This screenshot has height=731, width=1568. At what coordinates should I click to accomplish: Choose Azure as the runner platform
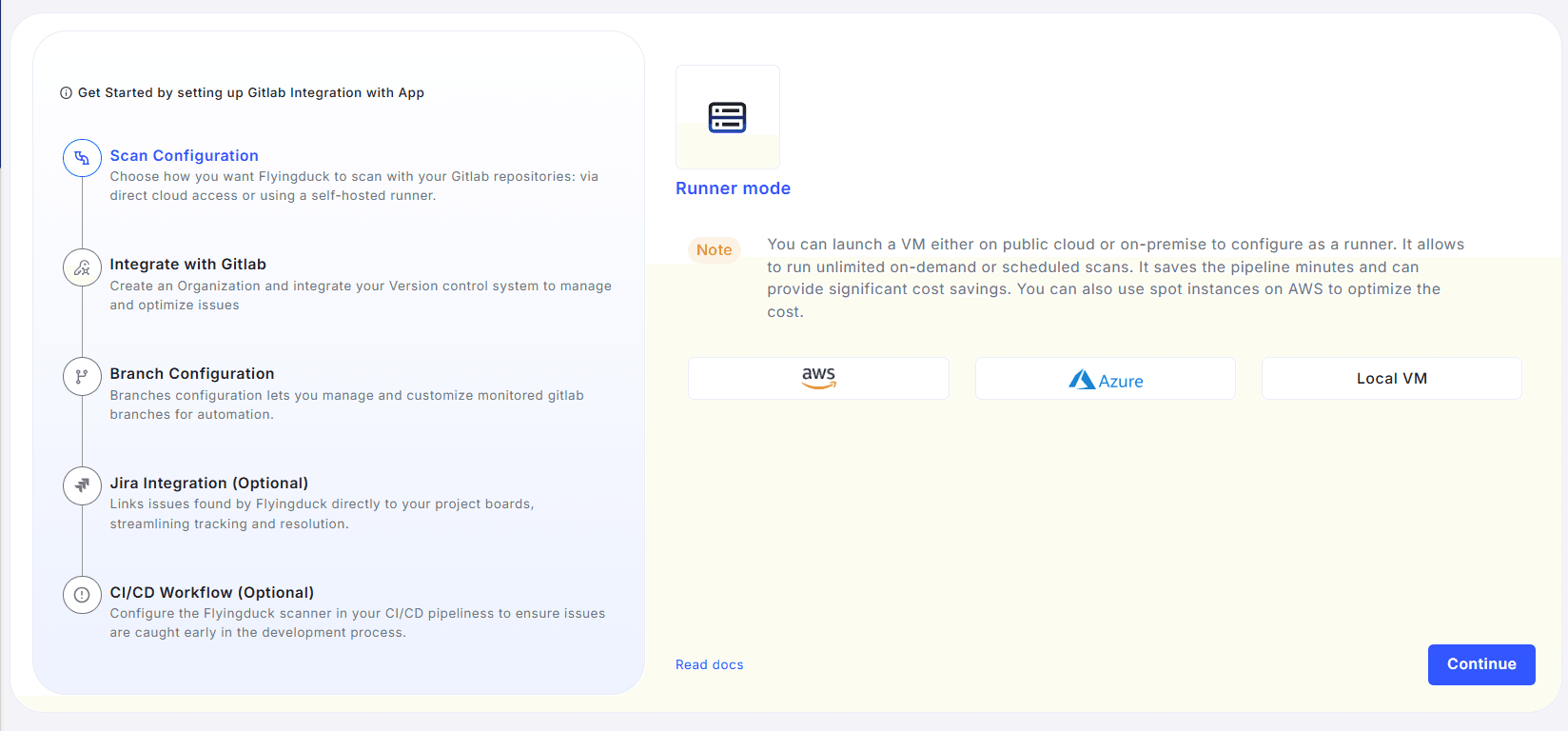coord(1105,379)
